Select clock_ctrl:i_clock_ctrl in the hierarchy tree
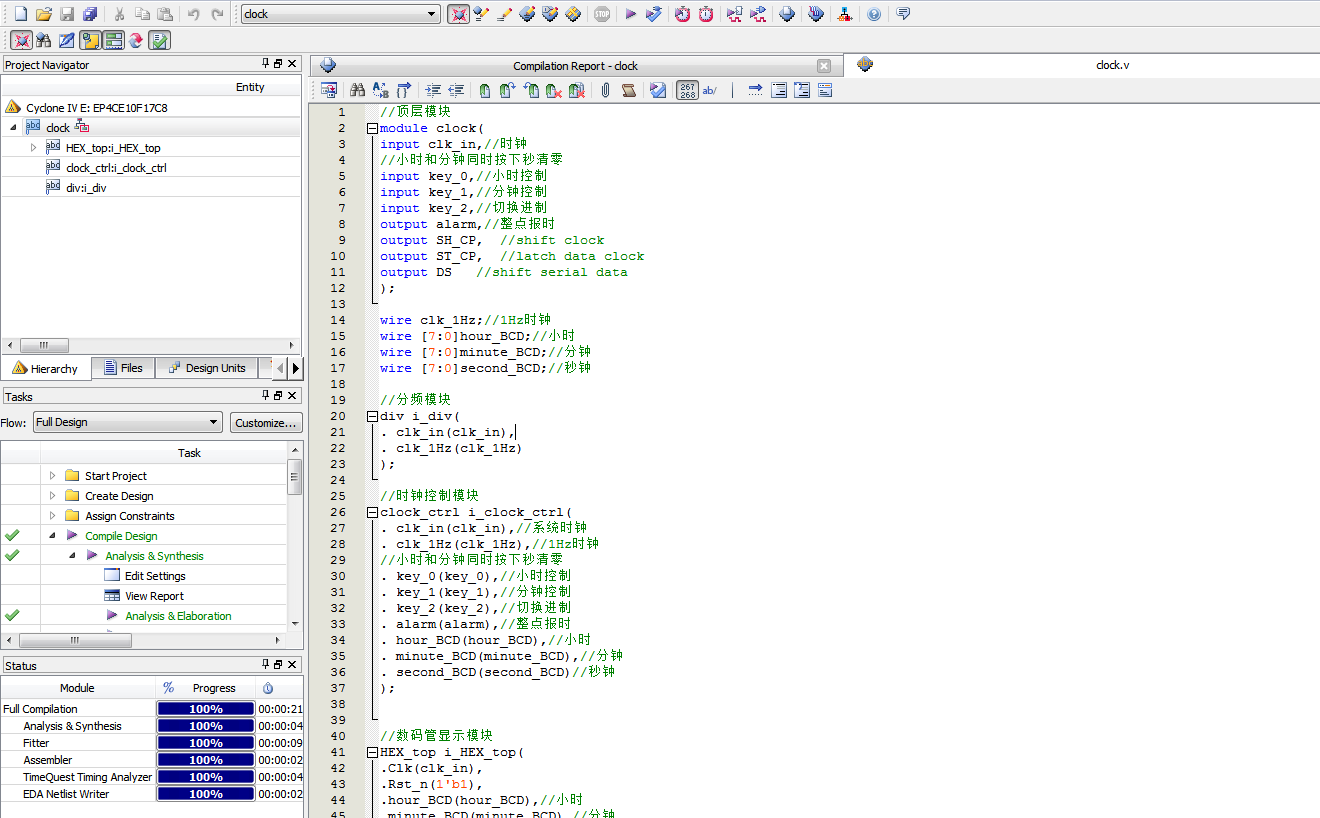This screenshot has width=1320, height=818. tap(116, 167)
